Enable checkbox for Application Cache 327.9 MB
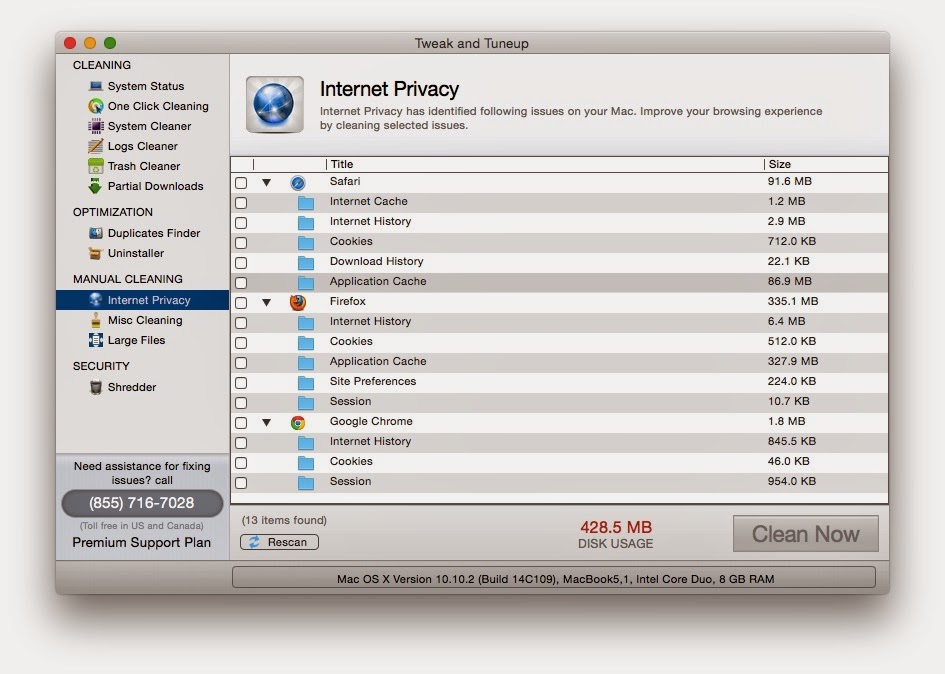 pos(241,362)
